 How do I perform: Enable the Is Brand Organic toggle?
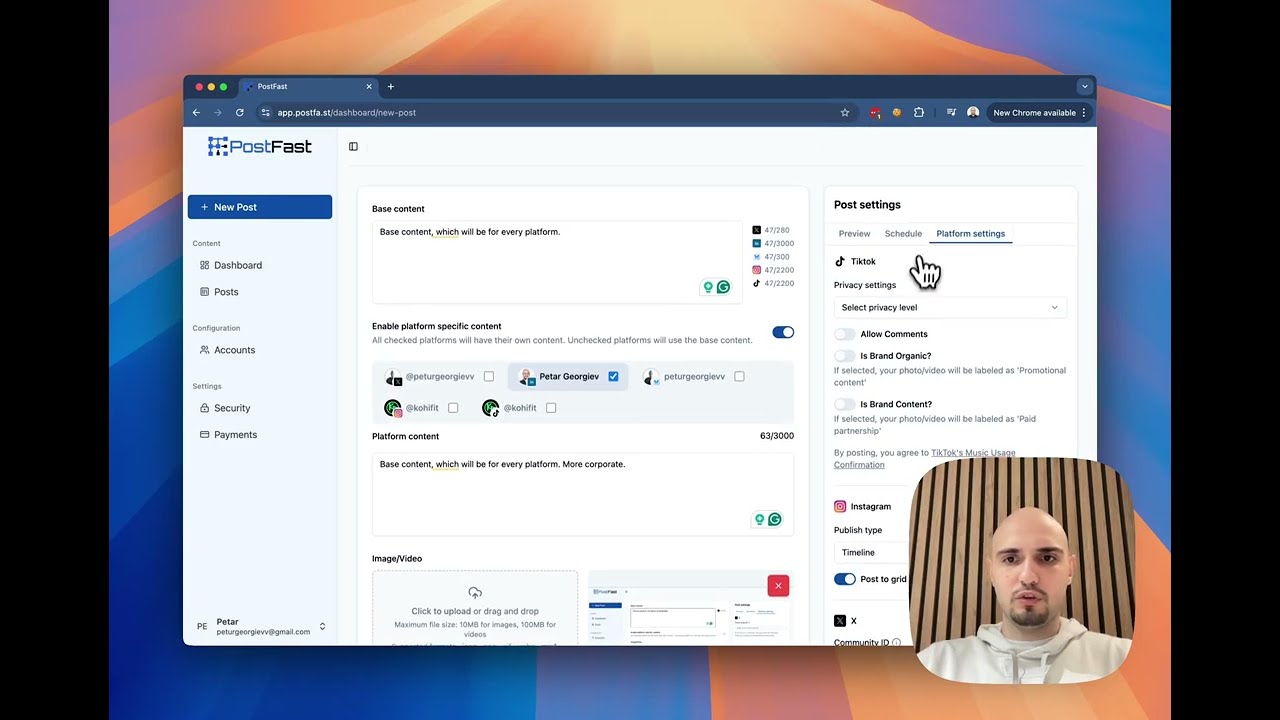pos(845,356)
